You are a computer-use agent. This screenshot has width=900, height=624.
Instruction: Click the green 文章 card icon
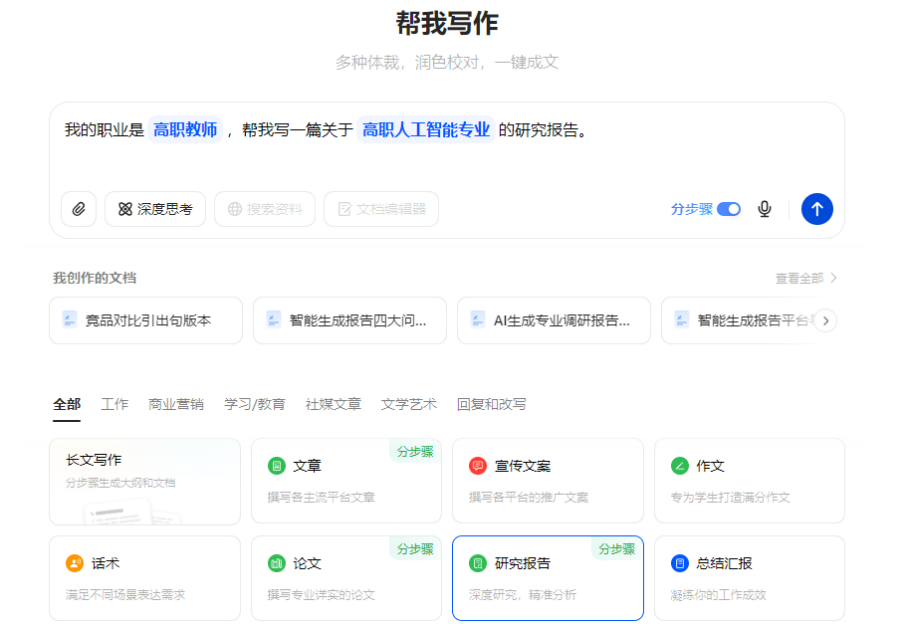click(x=277, y=466)
